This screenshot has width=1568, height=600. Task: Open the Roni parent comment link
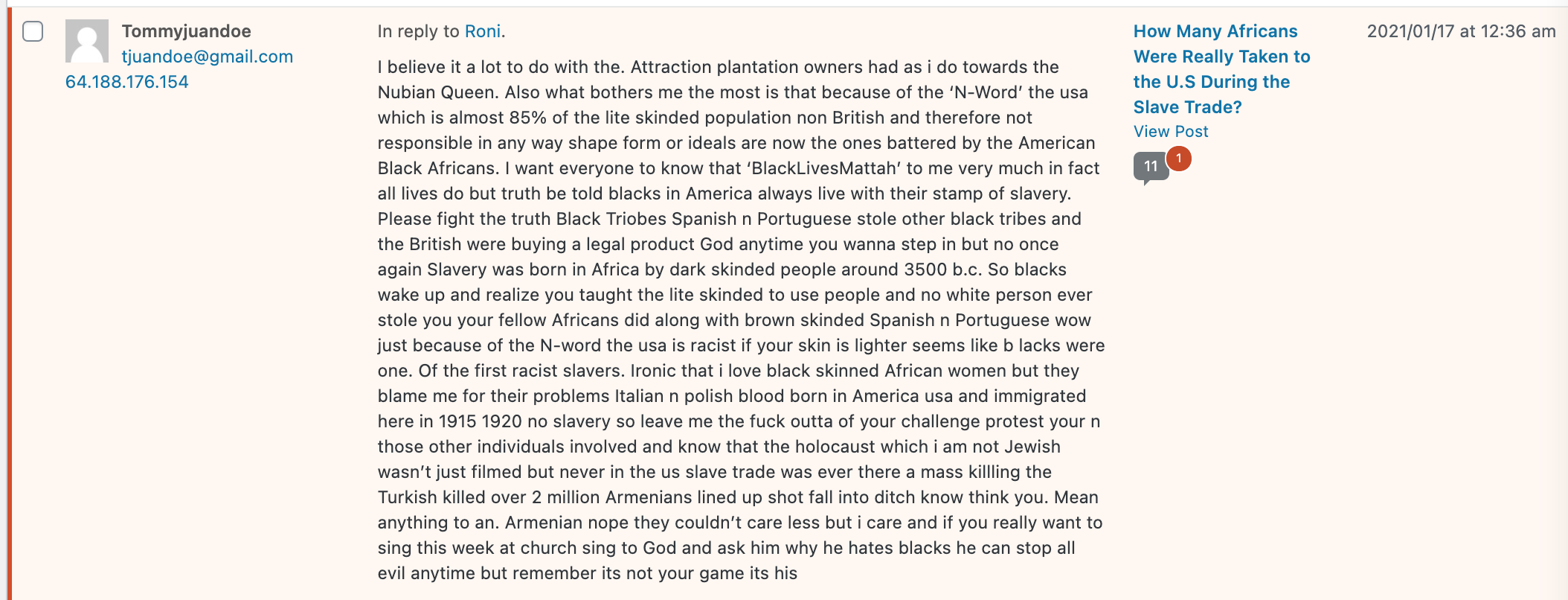[483, 31]
